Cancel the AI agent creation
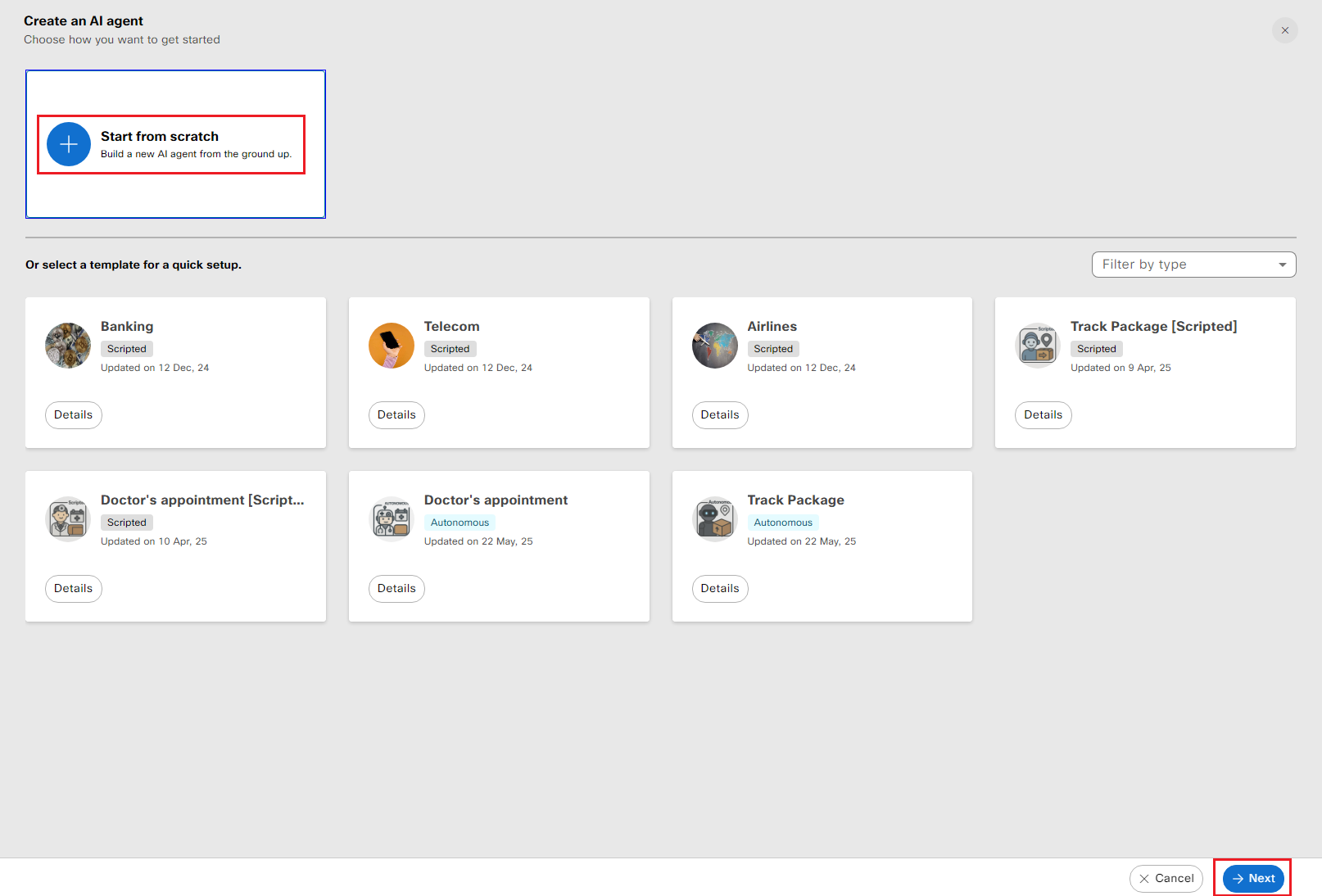The height and width of the screenshot is (896, 1322). click(1166, 878)
